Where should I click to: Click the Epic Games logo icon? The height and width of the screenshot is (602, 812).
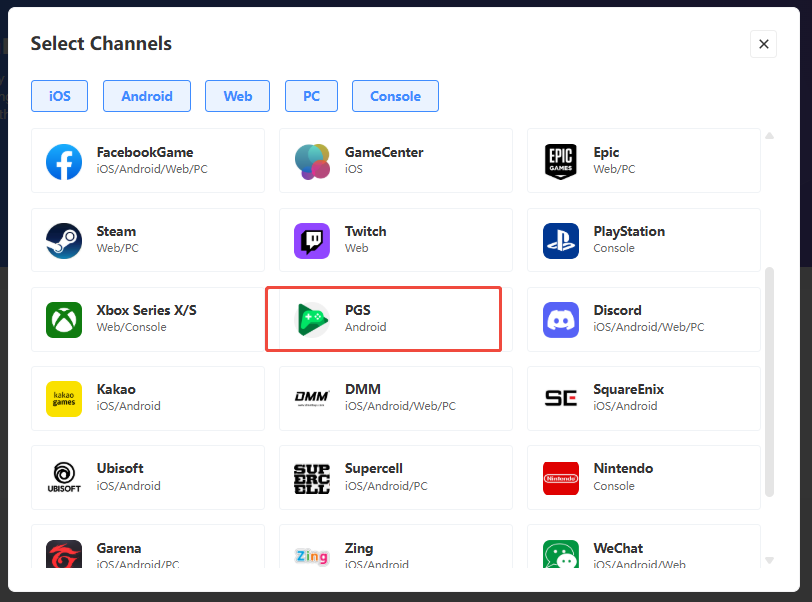tap(561, 162)
